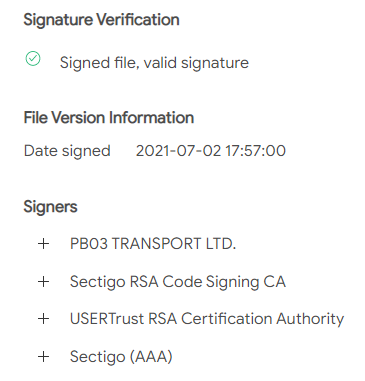Click the 'Signed file, valid signature' text
Image resolution: width=365 pixels, height=381 pixels.
coord(154,63)
